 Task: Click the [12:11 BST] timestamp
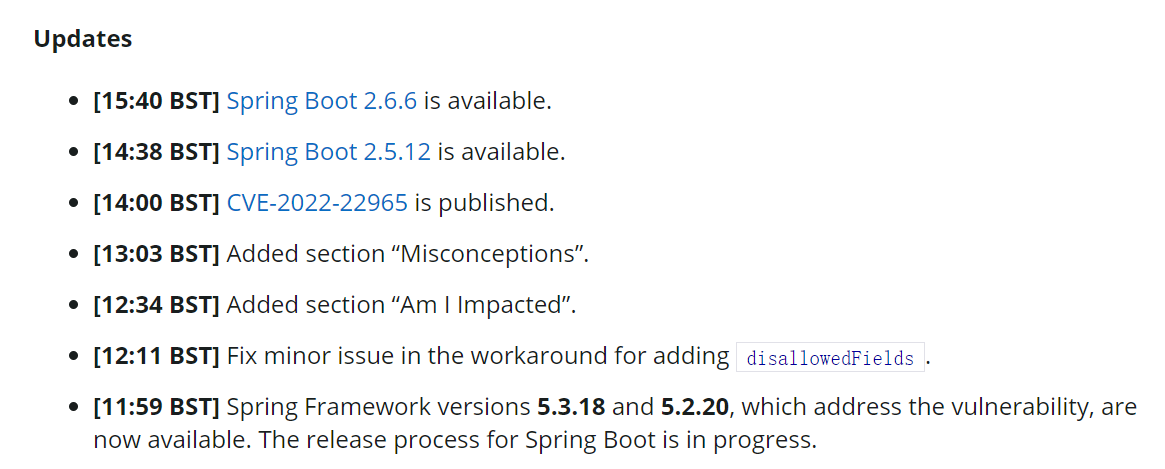[x=156, y=356]
